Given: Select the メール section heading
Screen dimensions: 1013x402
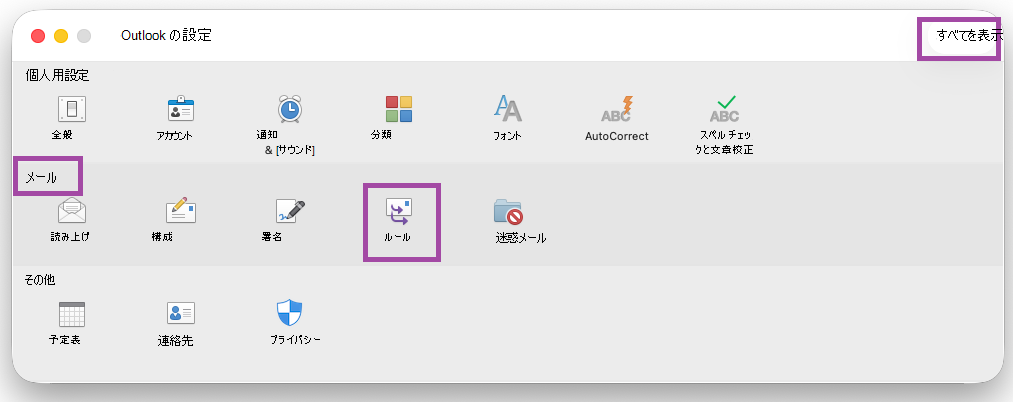Looking at the screenshot, I should click(x=41, y=178).
